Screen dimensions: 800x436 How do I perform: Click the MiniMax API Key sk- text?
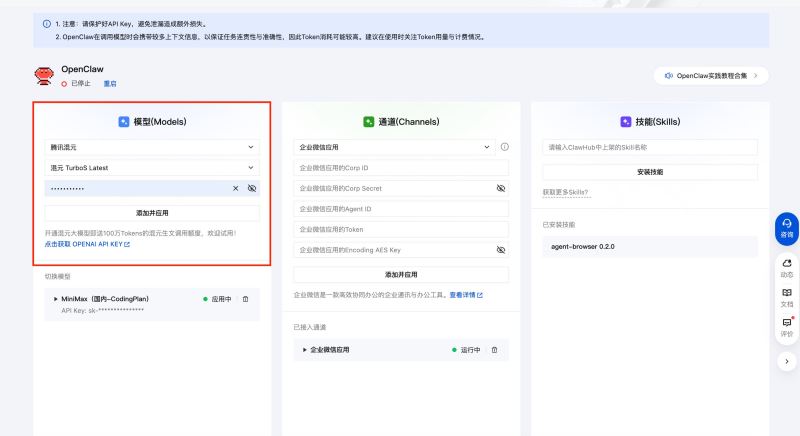[x=103, y=310]
